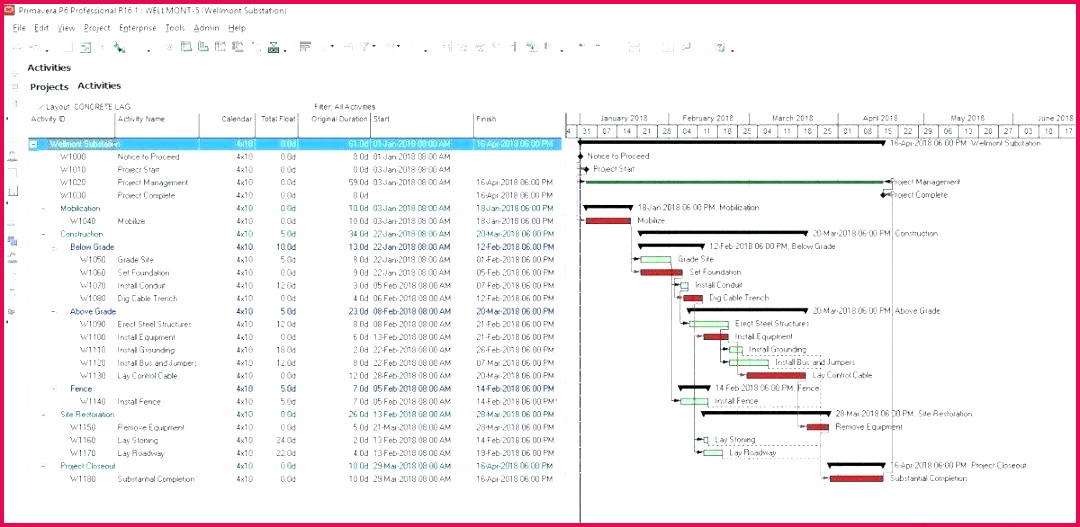Collapse the Mobilization WBS band
This screenshot has height=527, width=1080.
point(43,208)
